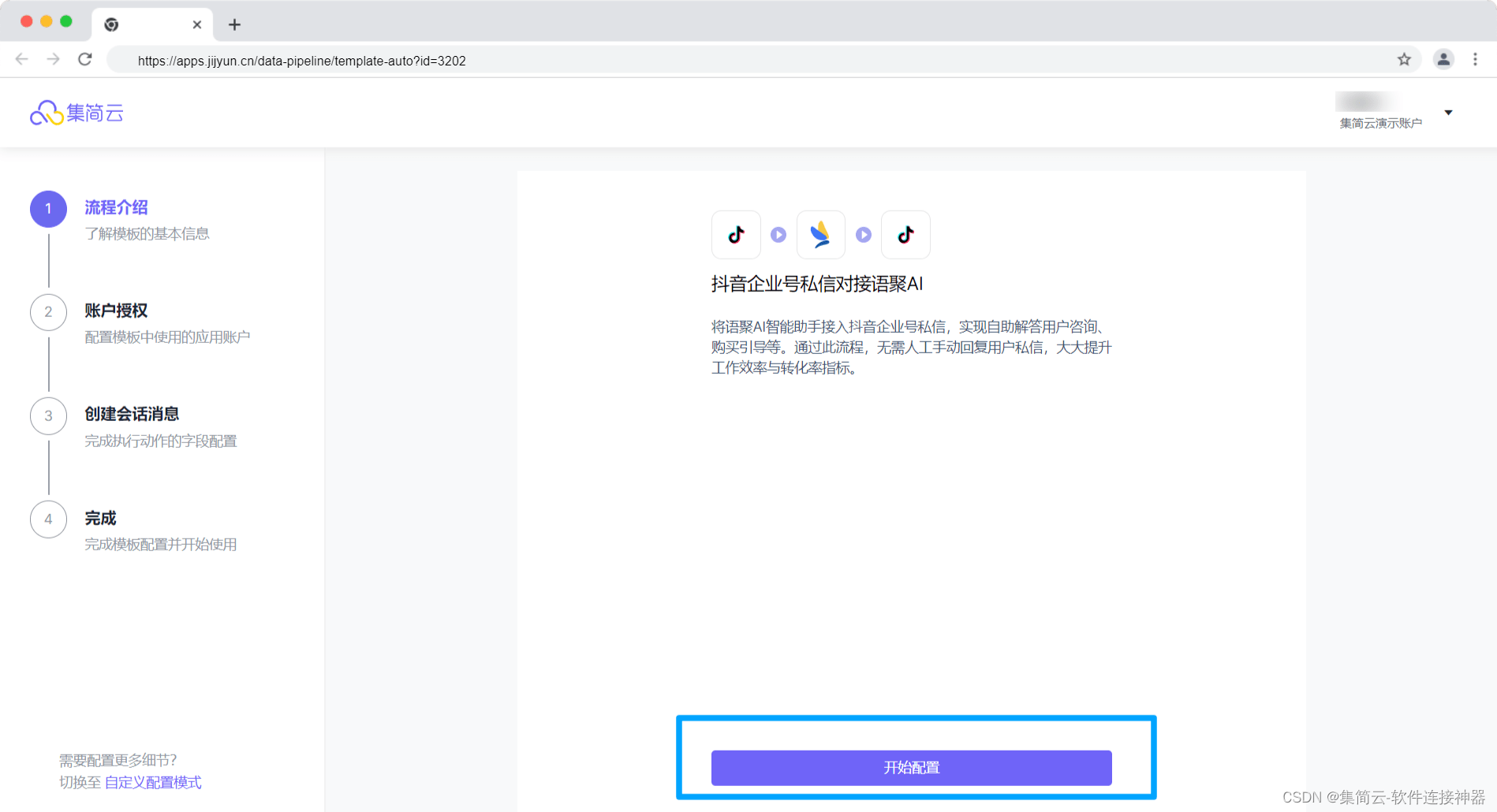
Task: Reload the current page
Action: click(85, 59)
